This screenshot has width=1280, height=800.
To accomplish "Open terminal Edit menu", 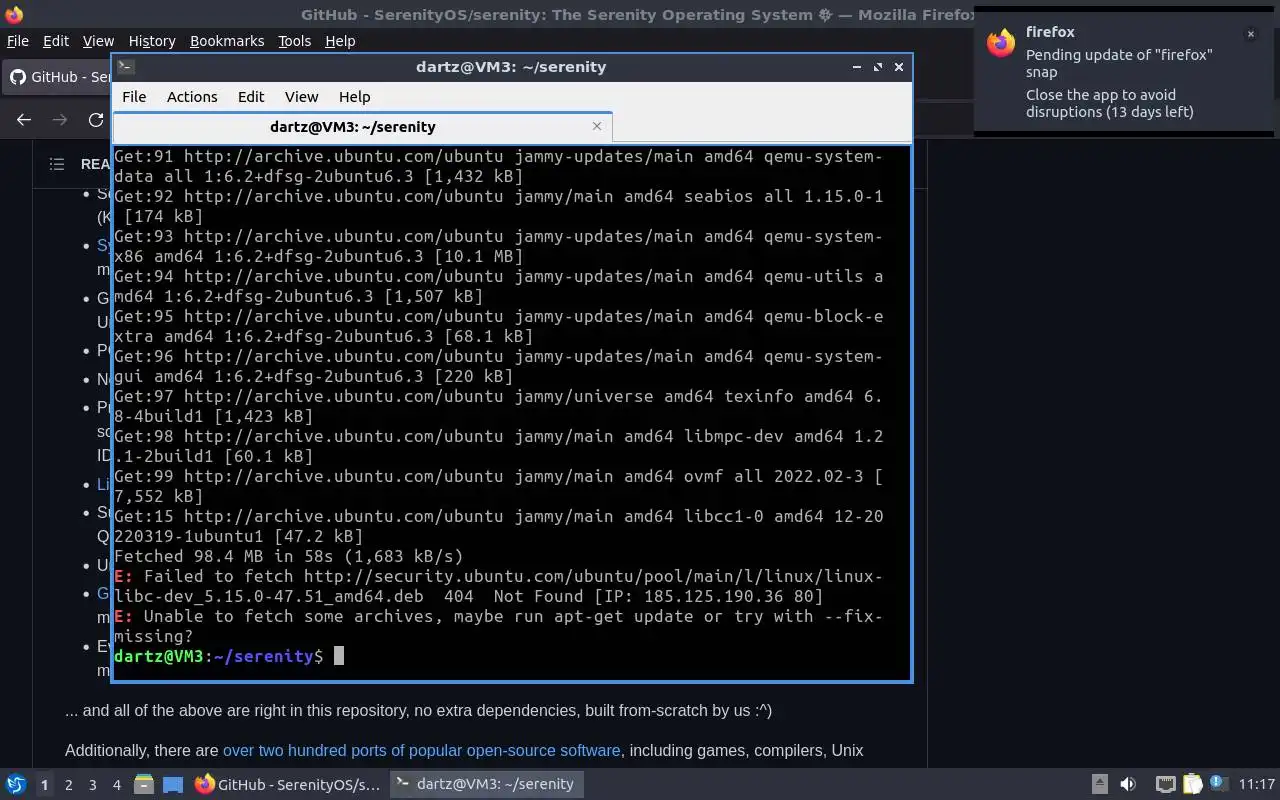I will (x=251, y=97).
